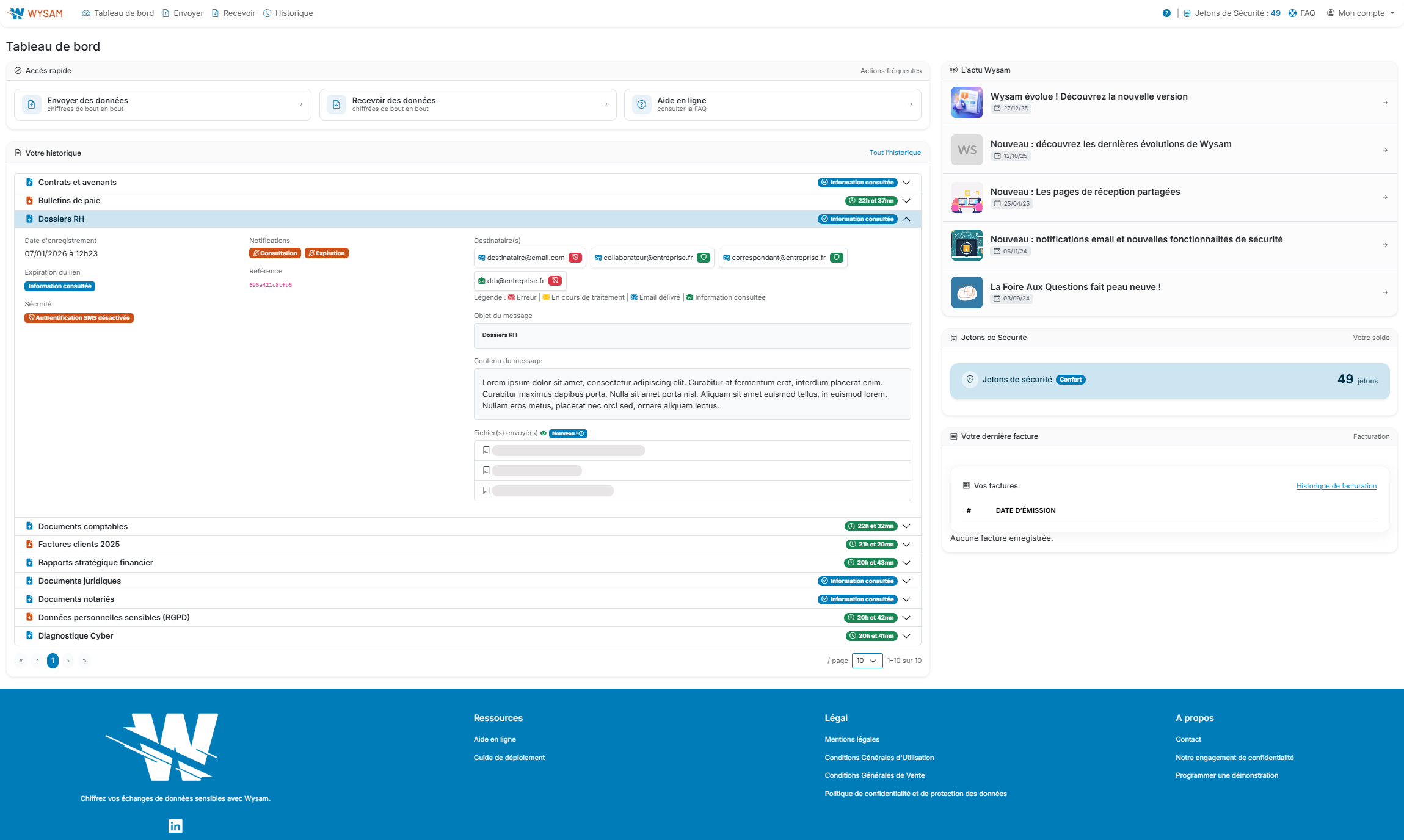Image resolution: width=1404 pixels, height=840 pixels.
Task: Click red shield icon beside destinataire@email.com
Action: click(x=575, y=258)
